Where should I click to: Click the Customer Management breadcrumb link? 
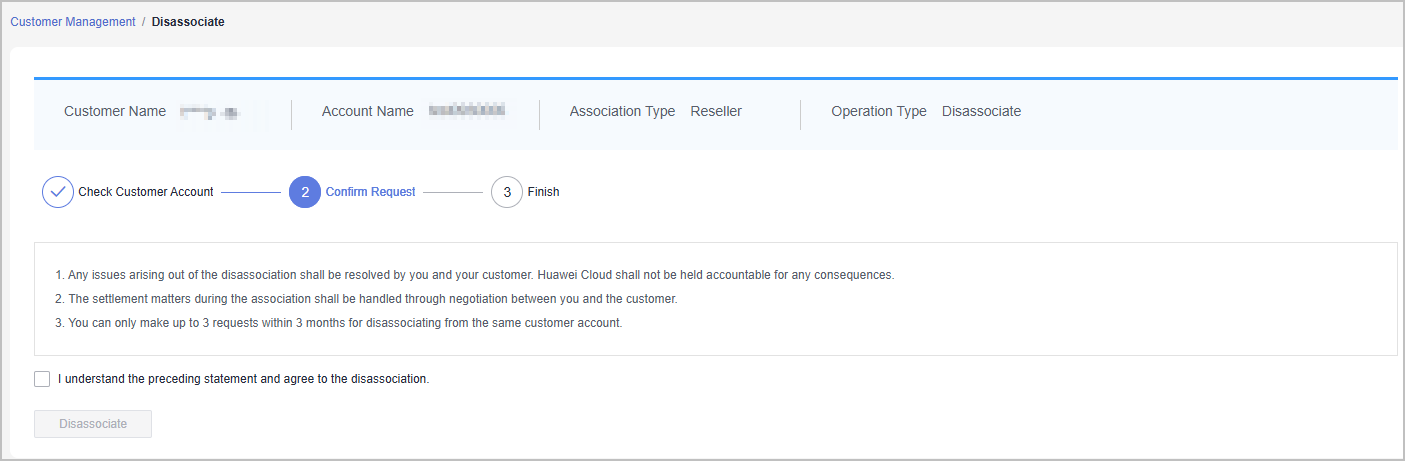coord(73,22)
